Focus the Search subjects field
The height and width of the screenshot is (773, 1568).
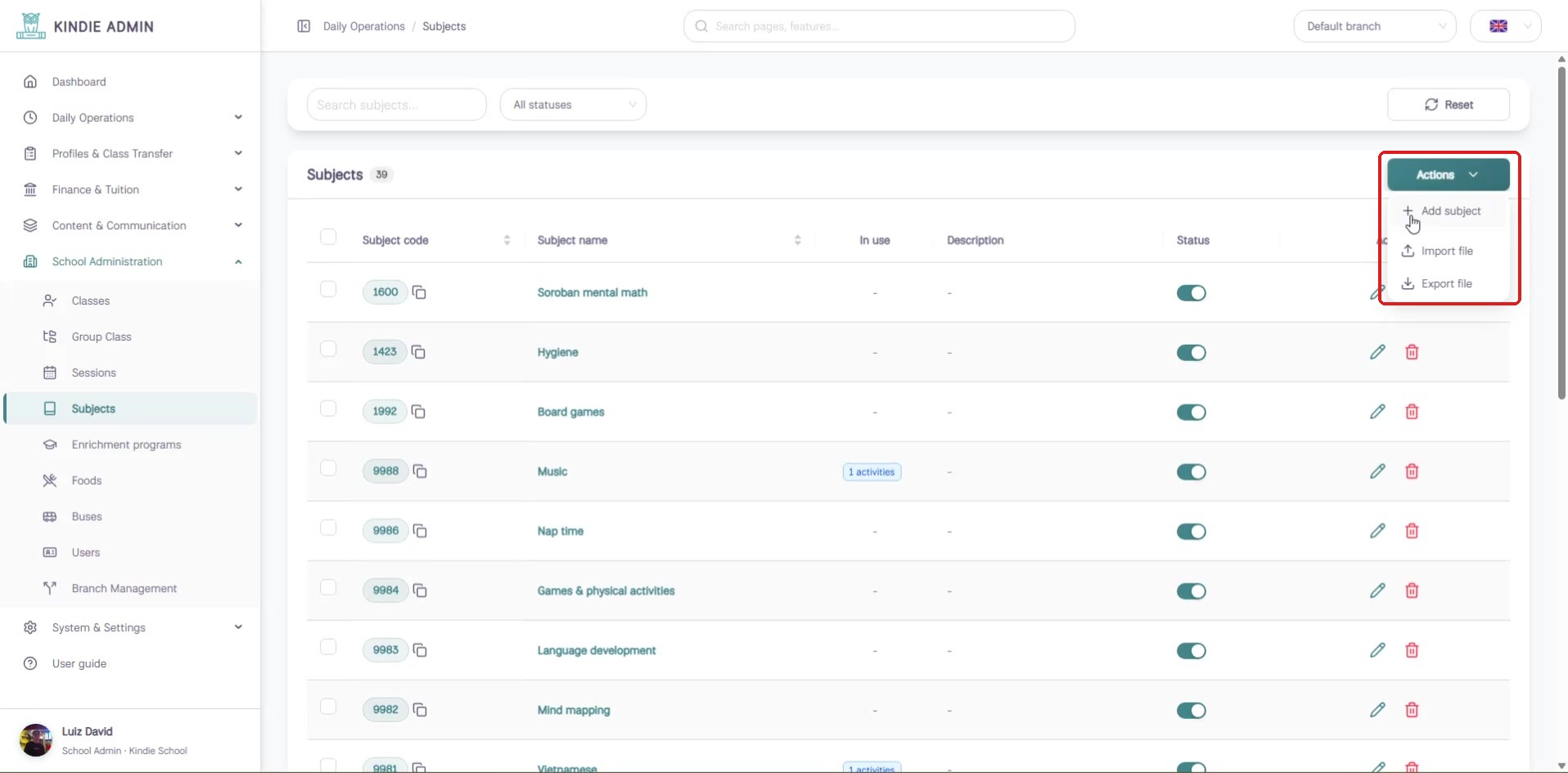396,105
